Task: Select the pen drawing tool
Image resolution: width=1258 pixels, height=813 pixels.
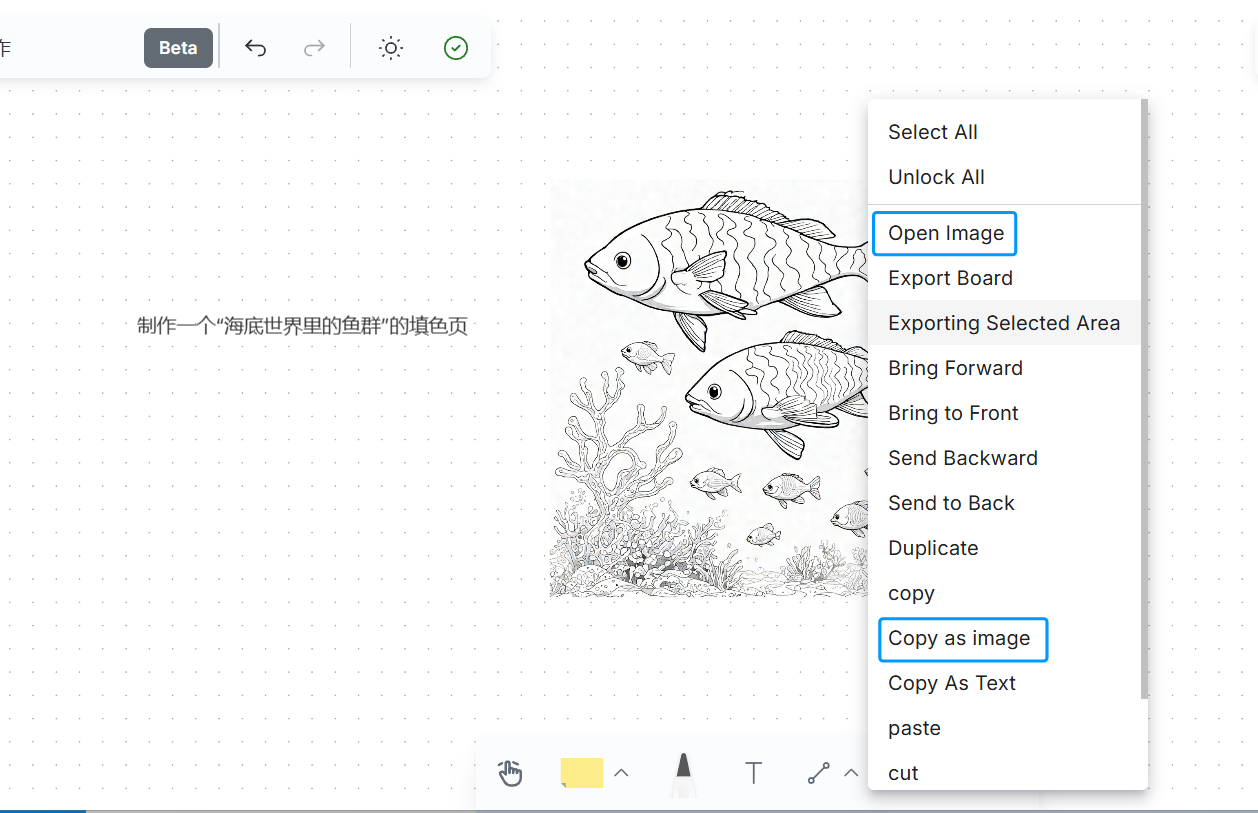Action: click(683, 774)
